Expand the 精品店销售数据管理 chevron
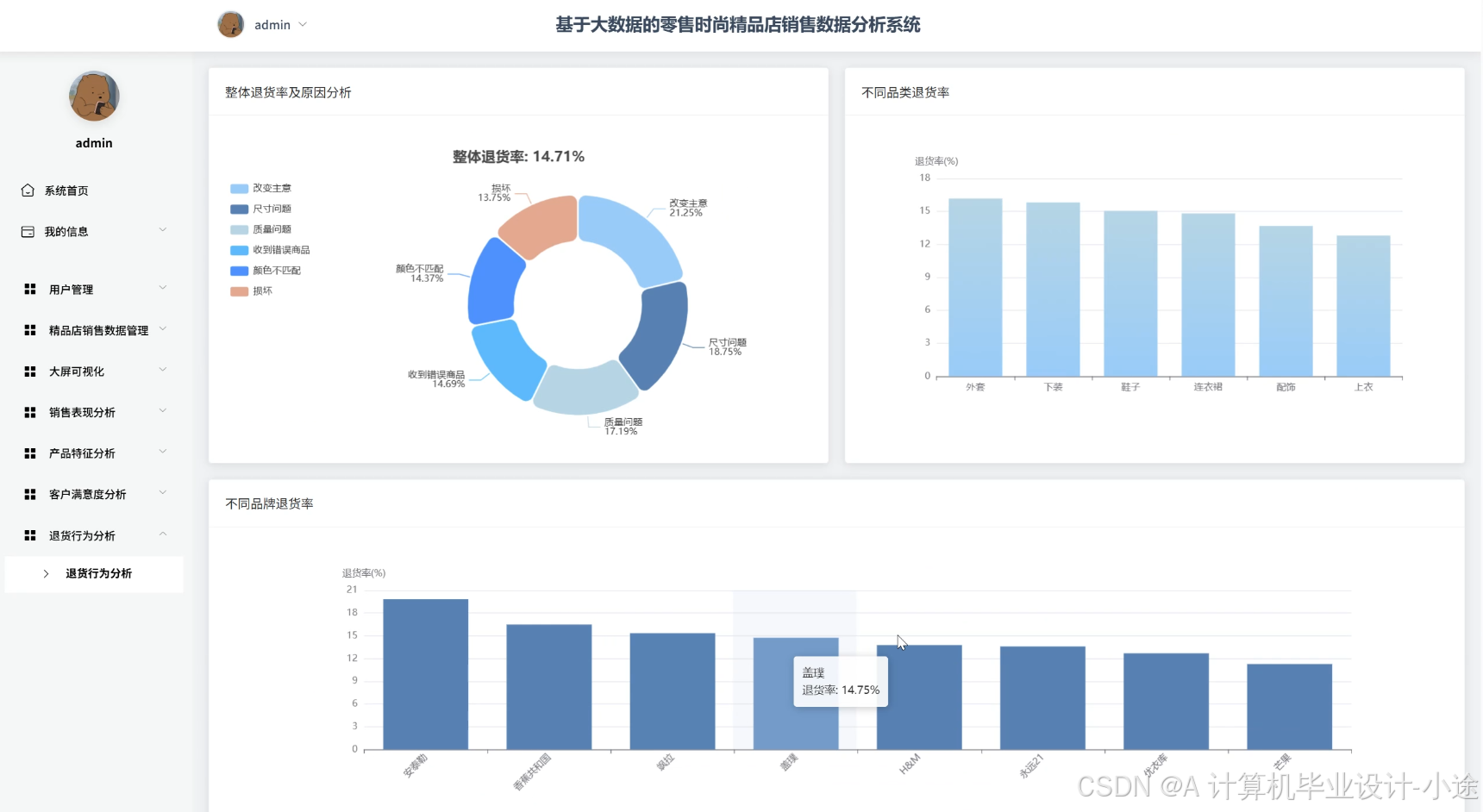1483x812 pixels. click(163, 329)
